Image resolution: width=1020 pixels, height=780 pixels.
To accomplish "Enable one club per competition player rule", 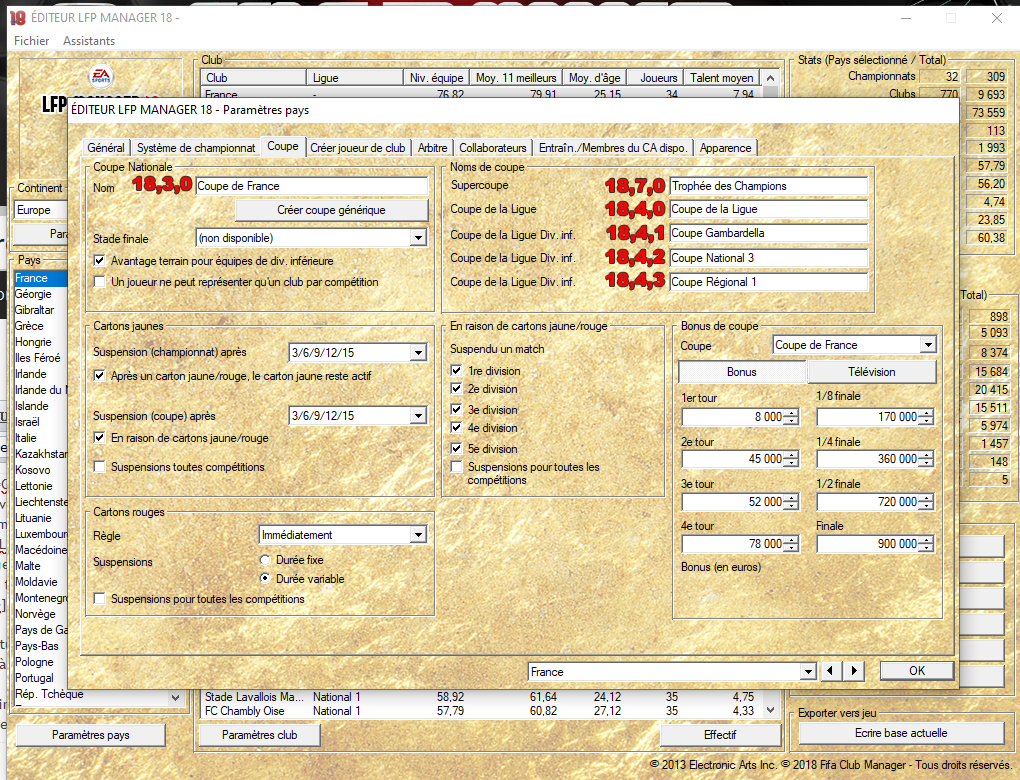I will [100, 282].
